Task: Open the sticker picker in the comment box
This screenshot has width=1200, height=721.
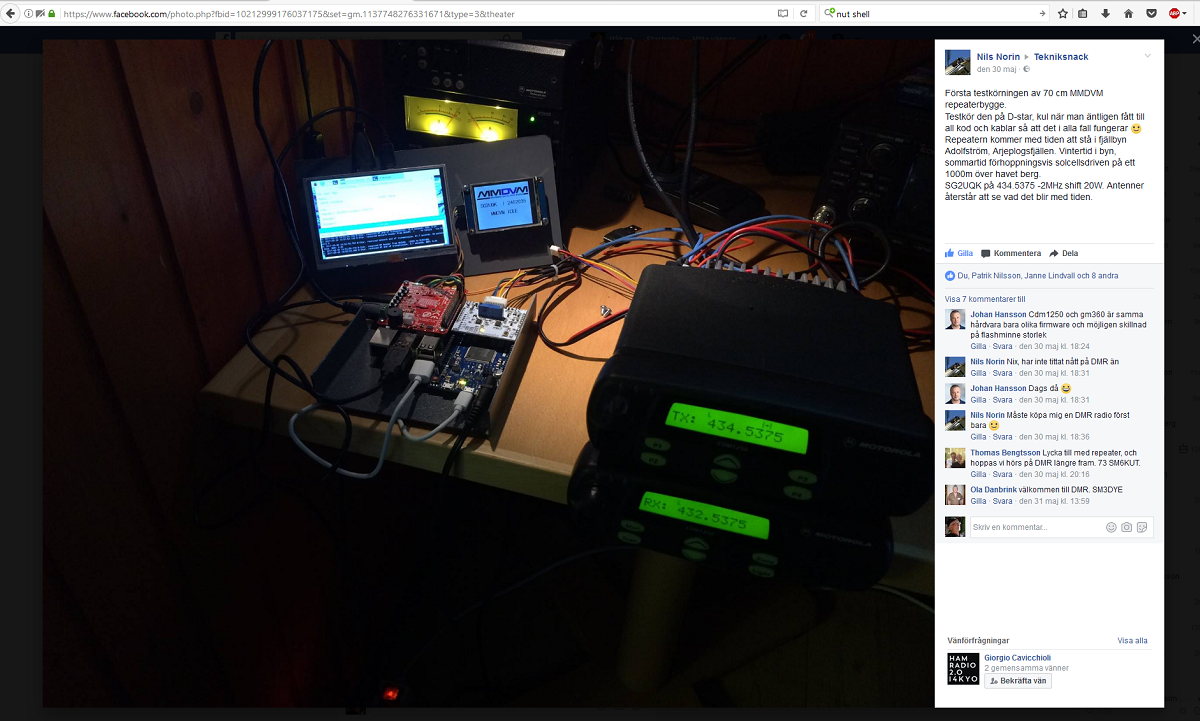Action: point(1143,527)
